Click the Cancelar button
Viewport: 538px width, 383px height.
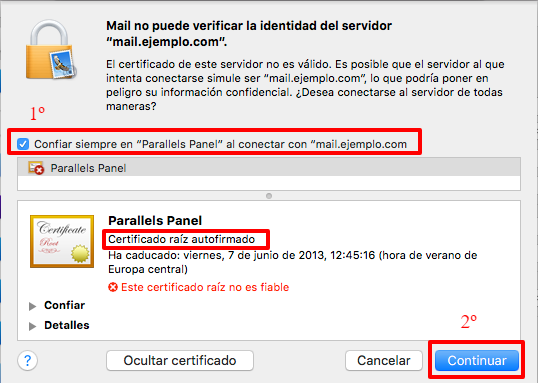coord(384,360)
